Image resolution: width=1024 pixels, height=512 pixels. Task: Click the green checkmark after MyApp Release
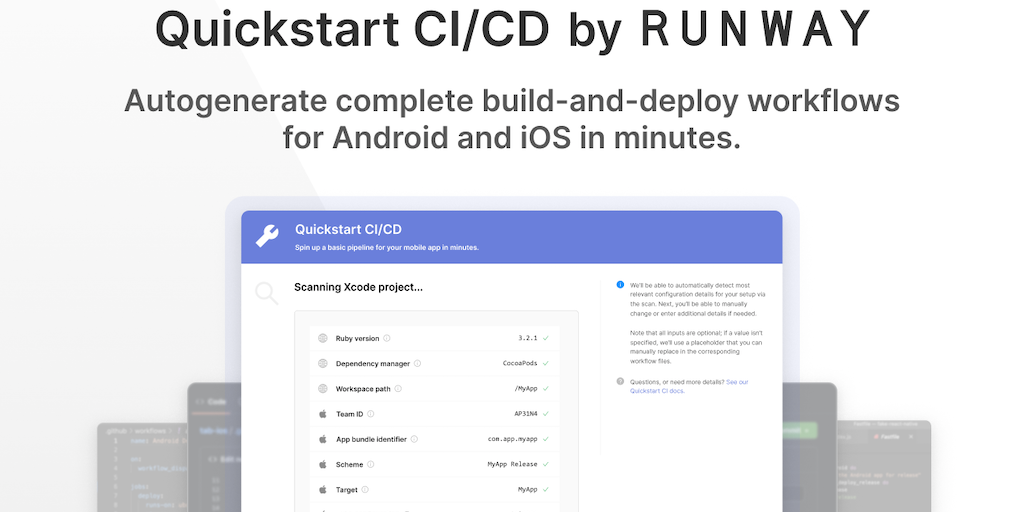[546, 464]
